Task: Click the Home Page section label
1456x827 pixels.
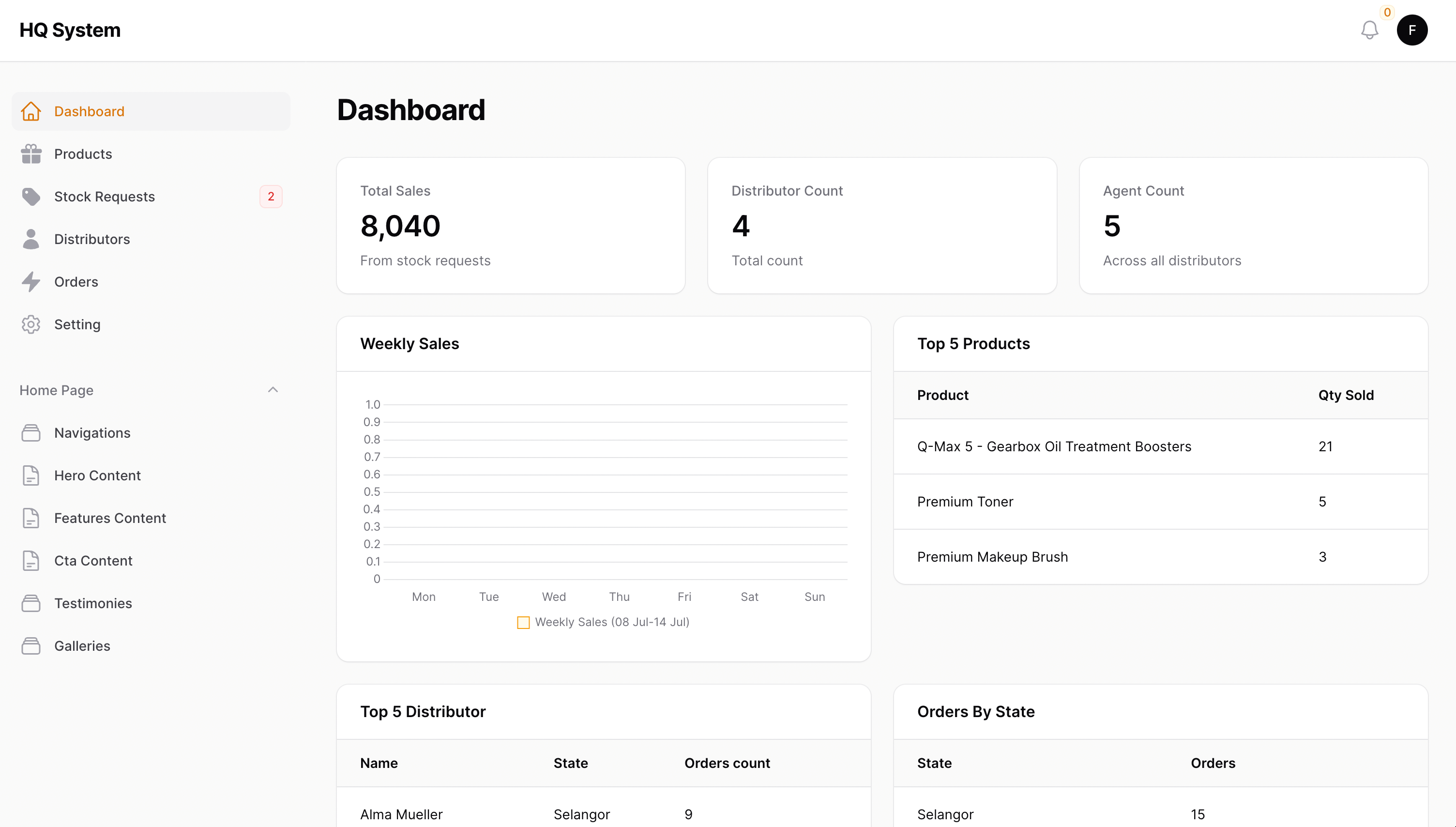Action: pos(56,390)
